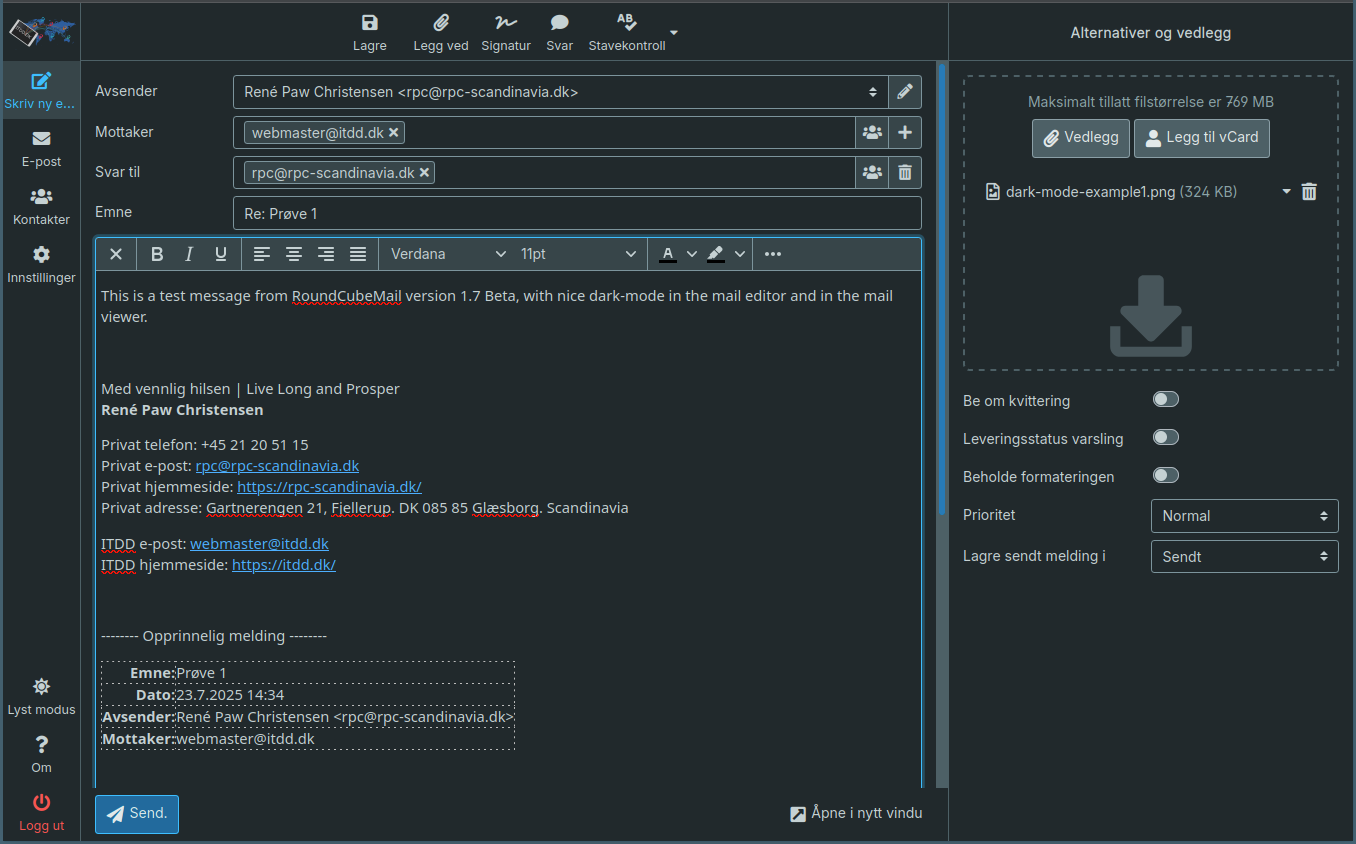Image resolution: width=1356 pixels, height=844 pixels.
Task: Open the Prioritet dropdown
Action: (x=1244, y=515)
